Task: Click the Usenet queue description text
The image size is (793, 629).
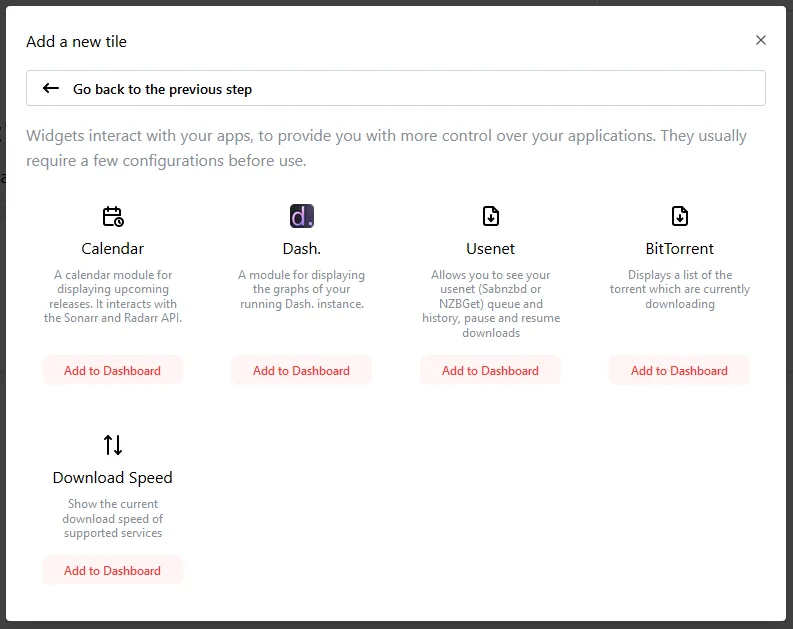Action: 490,303
